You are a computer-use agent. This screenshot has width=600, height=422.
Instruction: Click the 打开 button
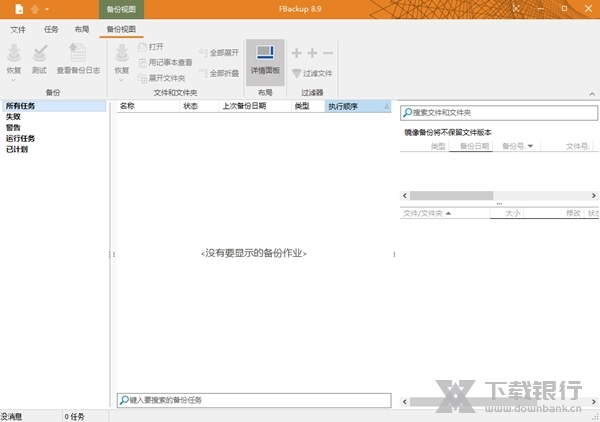(x=151, y=47)
